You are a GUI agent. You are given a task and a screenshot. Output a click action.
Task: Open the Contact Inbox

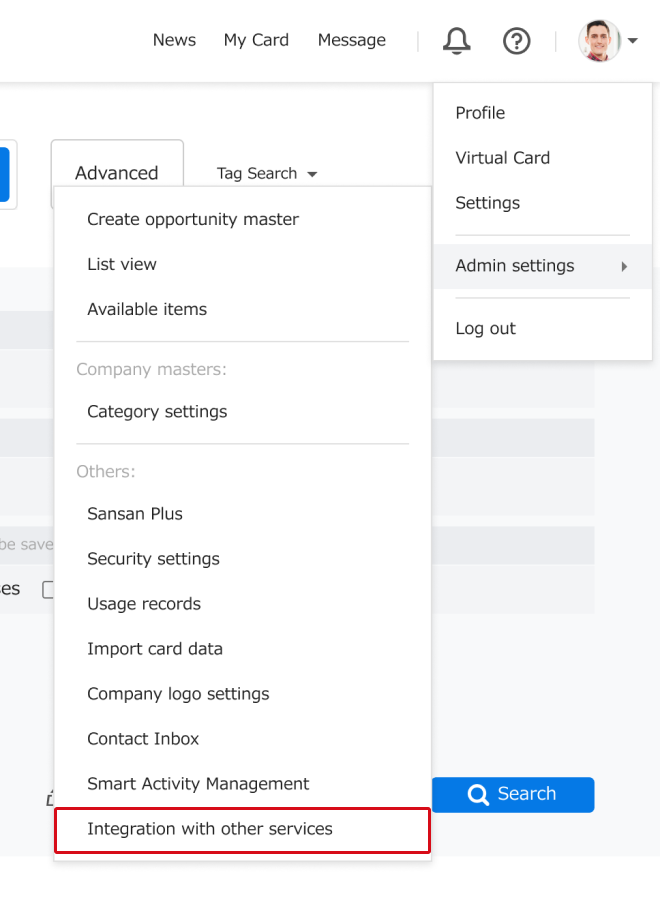coord(142,738)
